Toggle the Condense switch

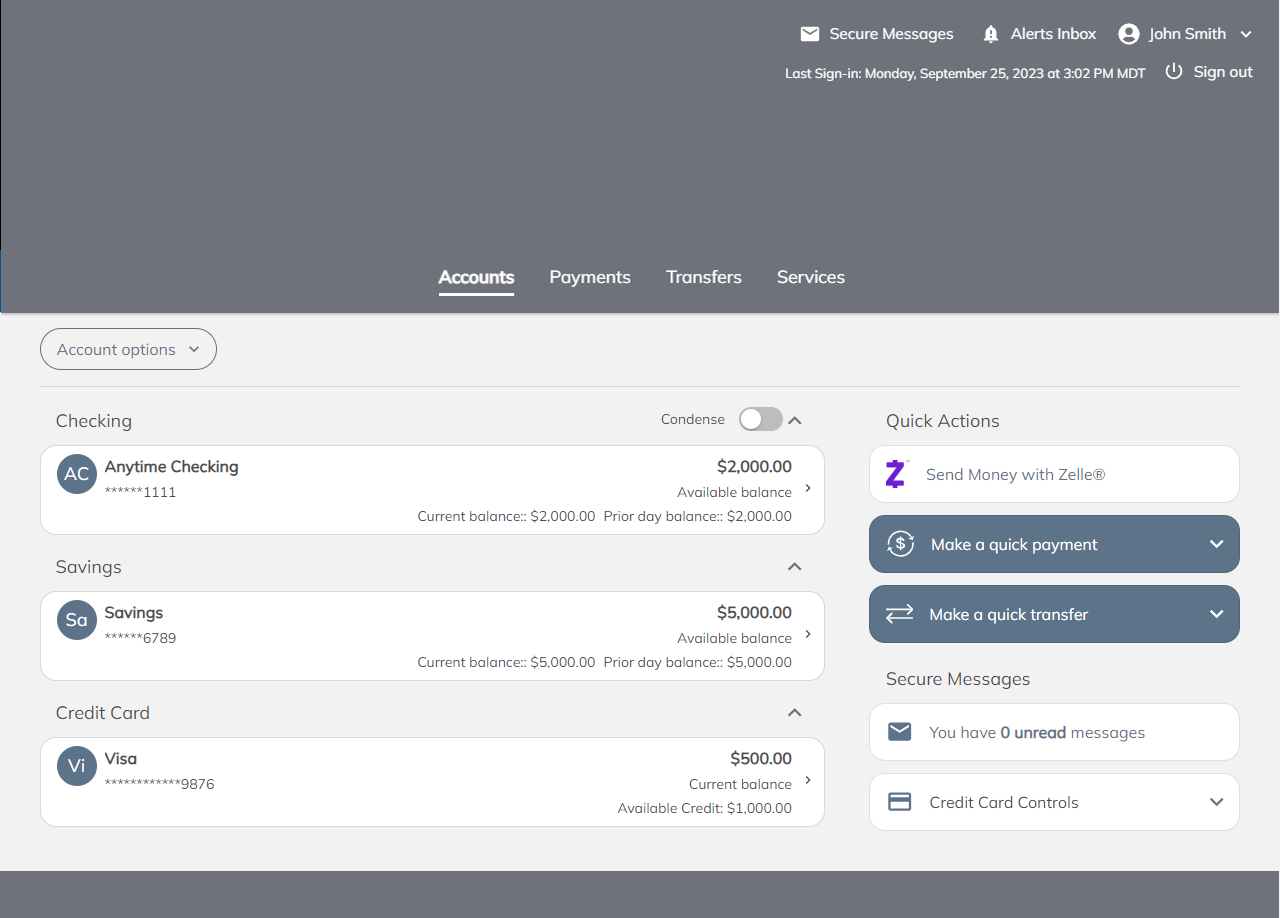(760, 420)
